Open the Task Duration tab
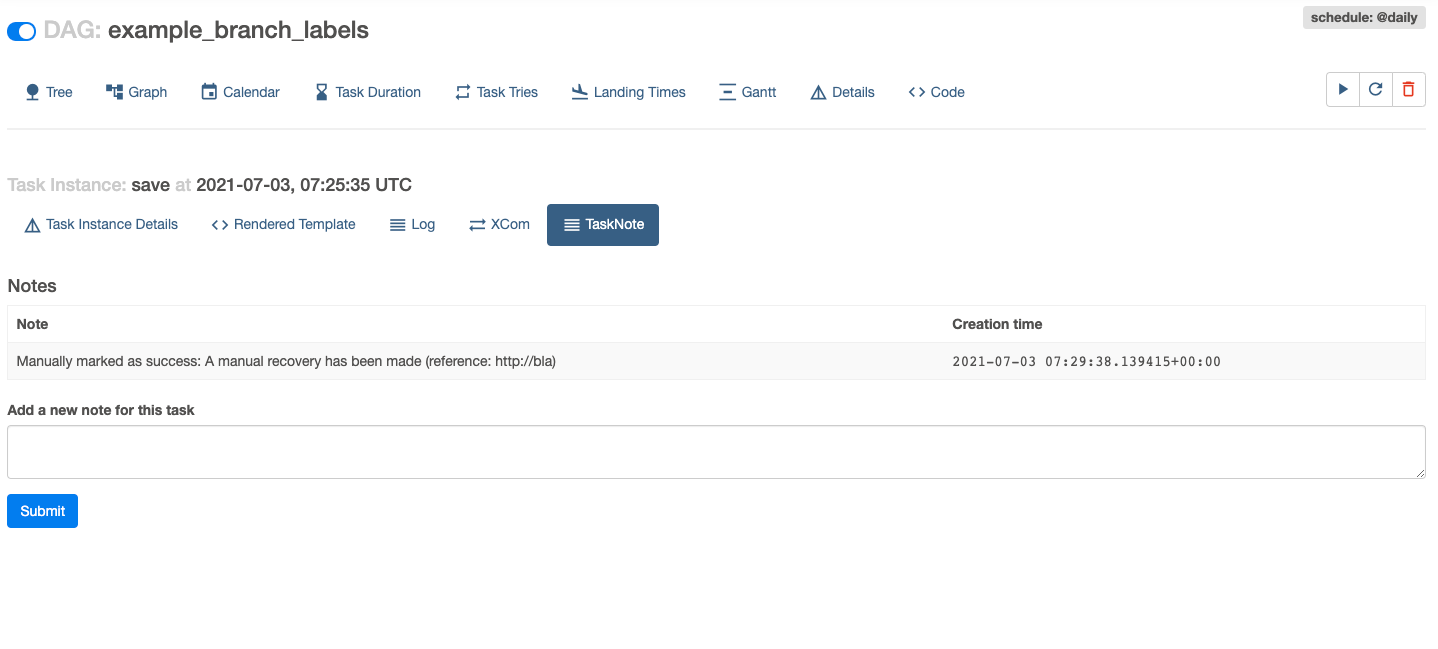Viewport: 1438px width, 649px height. coord(367,92)
